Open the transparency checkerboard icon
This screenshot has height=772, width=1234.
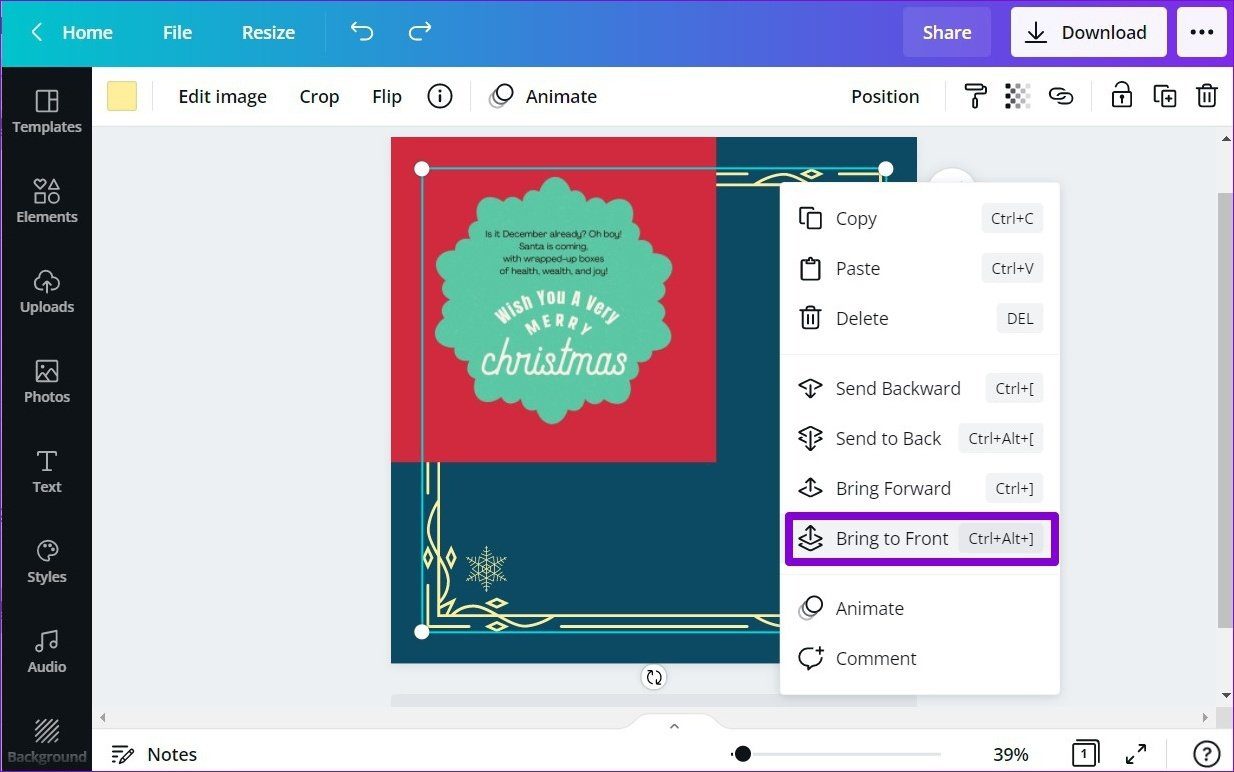1017,96
